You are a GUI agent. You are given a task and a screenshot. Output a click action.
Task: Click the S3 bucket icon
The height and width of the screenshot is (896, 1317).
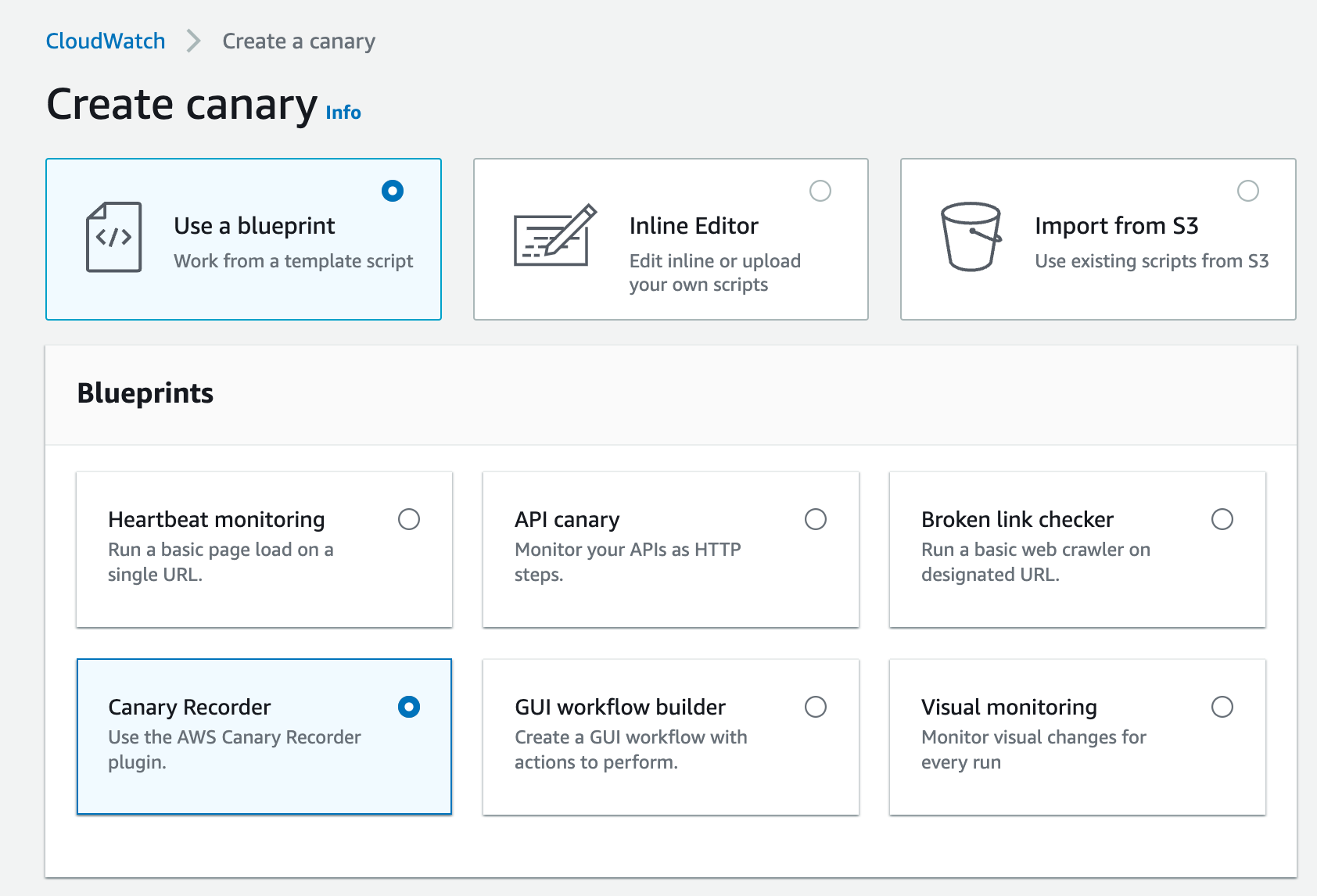pyautogui.click(x=971, y=237)
